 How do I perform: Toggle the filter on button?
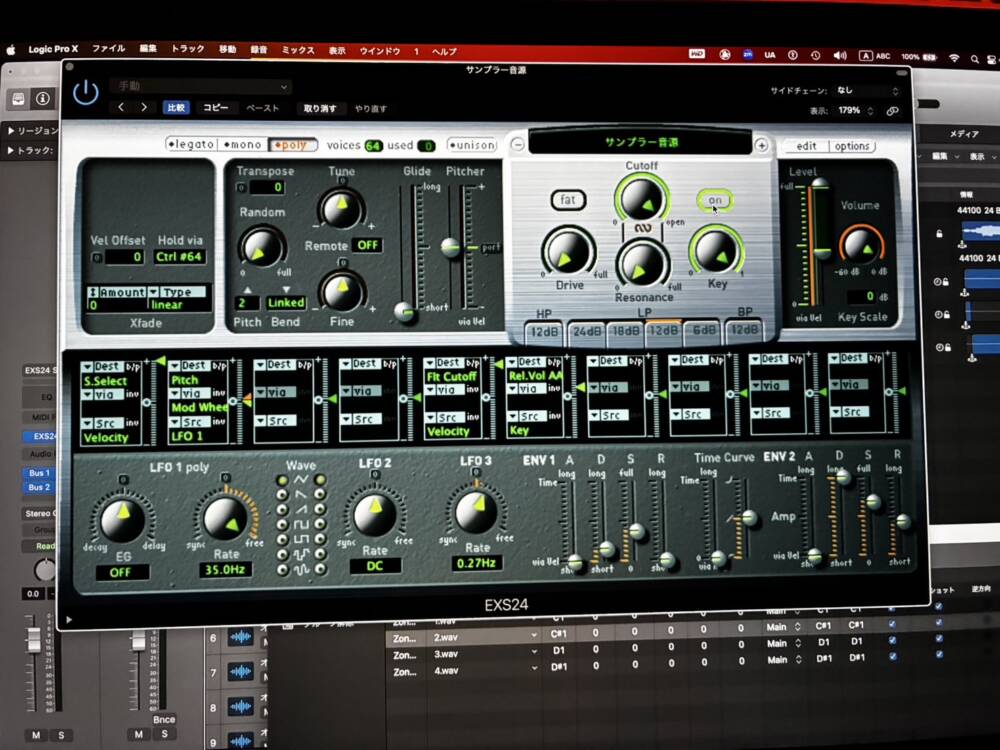(x=714, y=201)
